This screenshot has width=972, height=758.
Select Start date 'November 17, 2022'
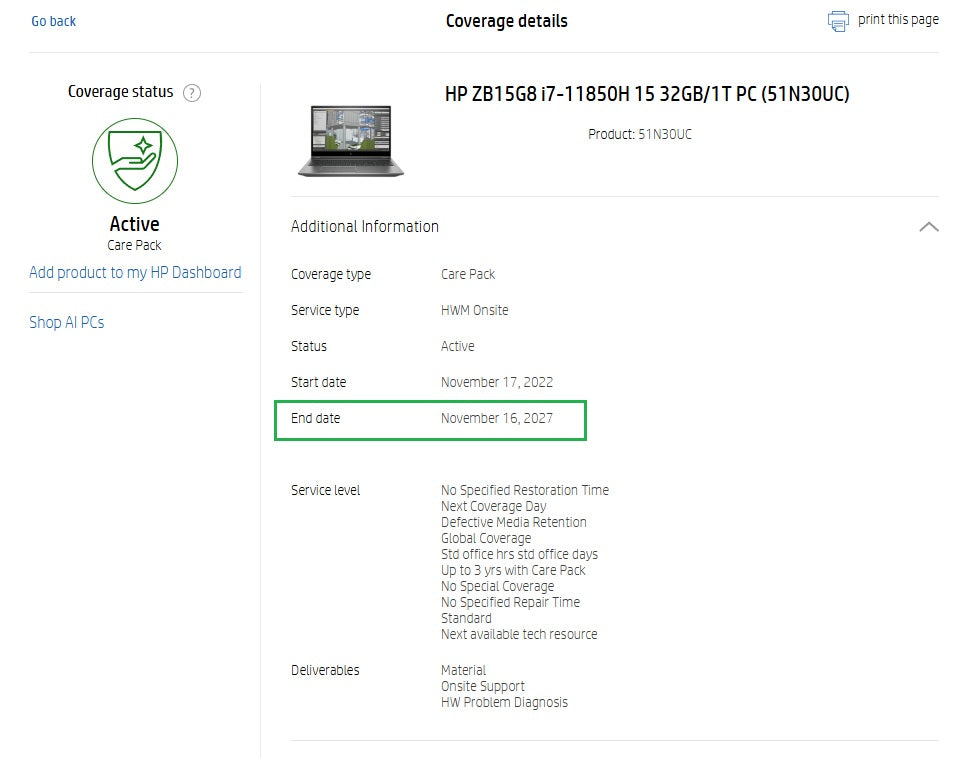point(497,382)
